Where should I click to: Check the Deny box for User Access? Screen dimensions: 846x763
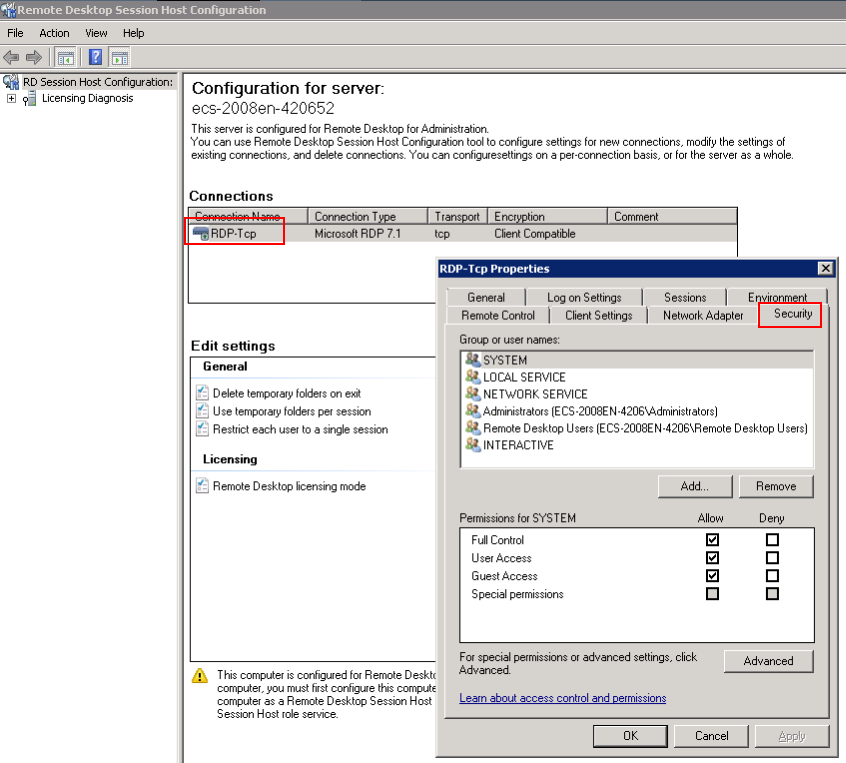coord(772,558)
